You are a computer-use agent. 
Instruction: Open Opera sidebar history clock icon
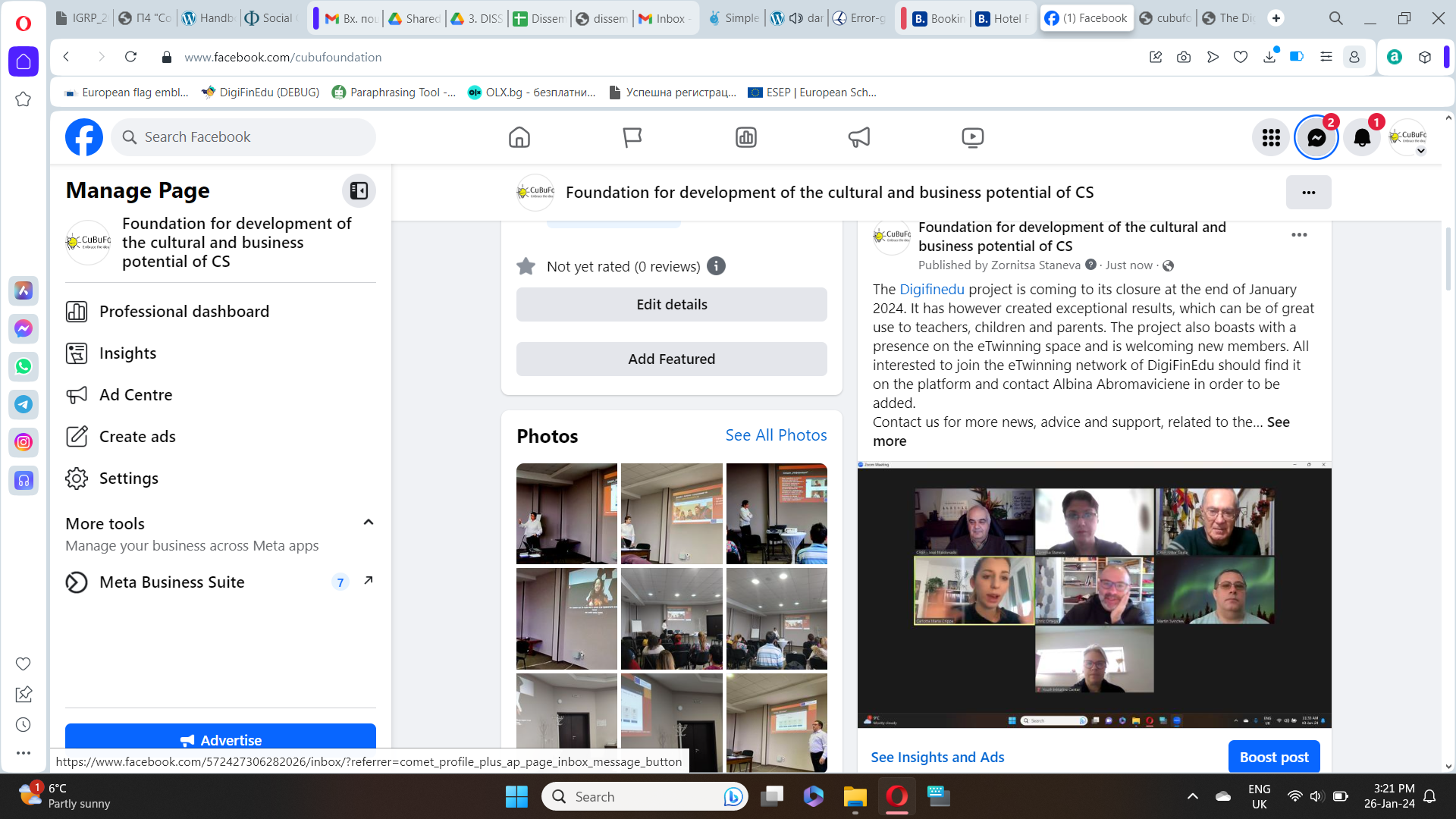pos(24,725)
